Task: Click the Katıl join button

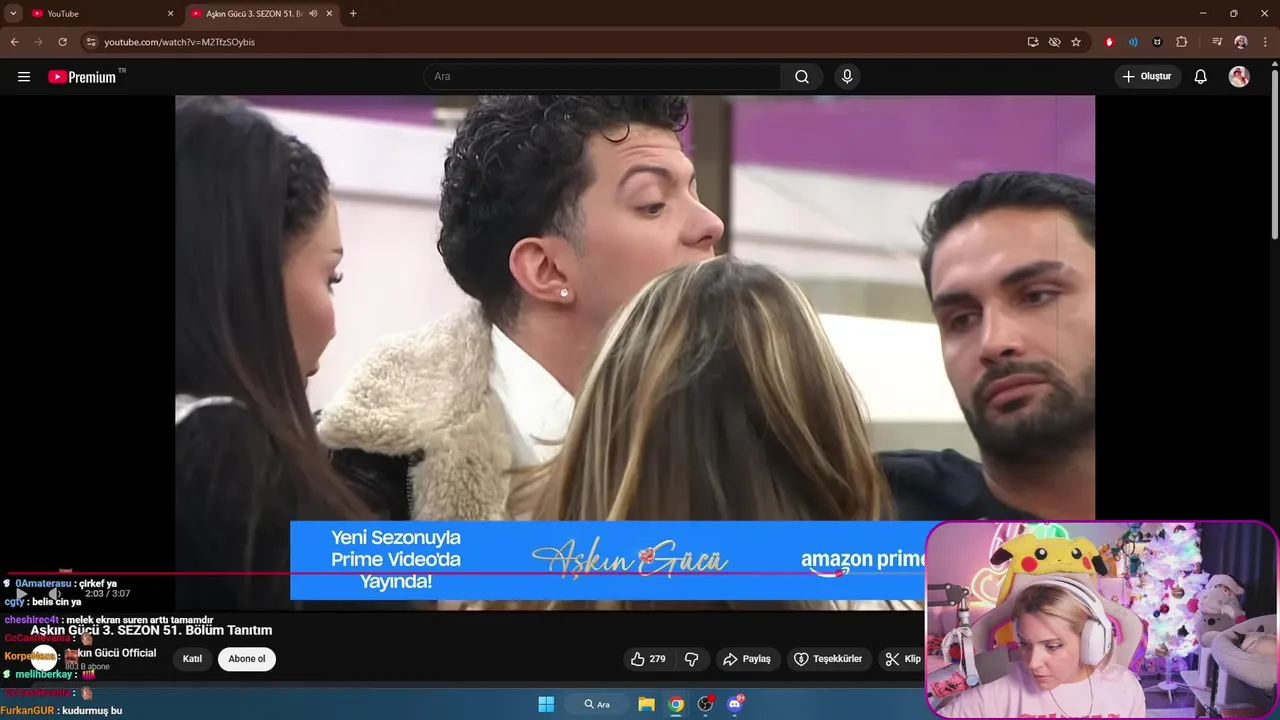Action: coord(192,659)
